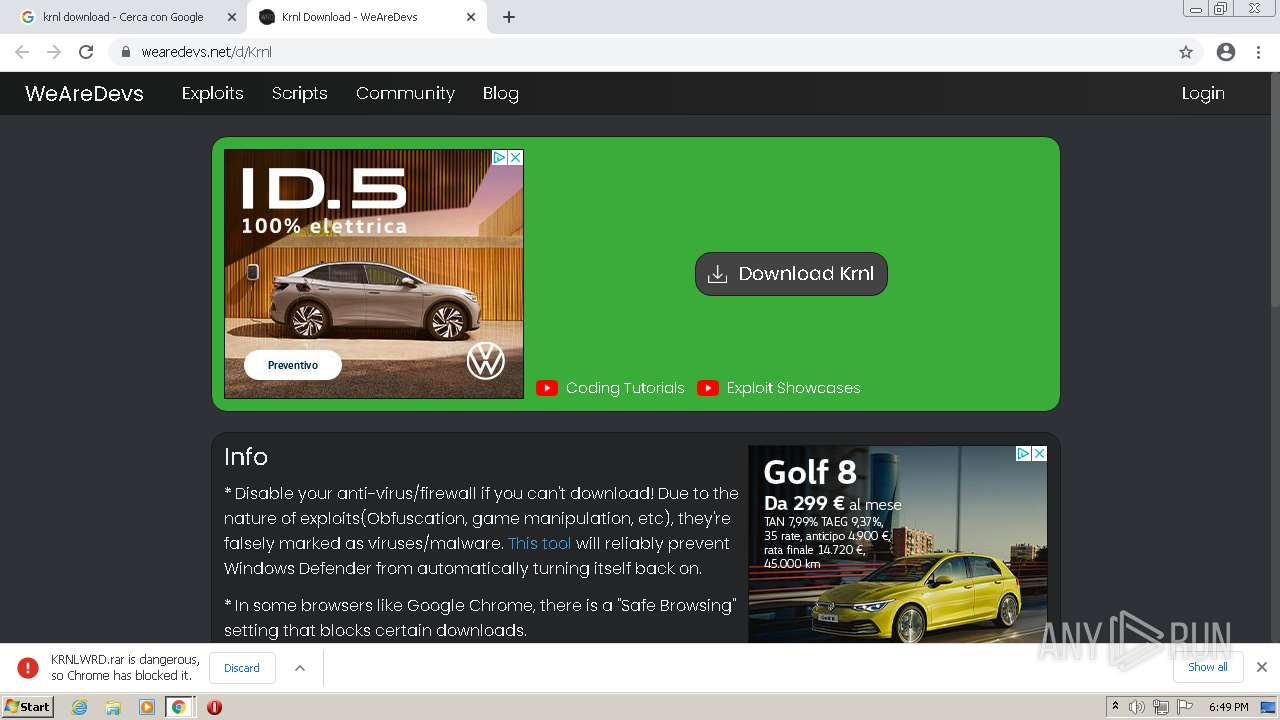Open the media player taskbar icon

click(x=147, y=707)
